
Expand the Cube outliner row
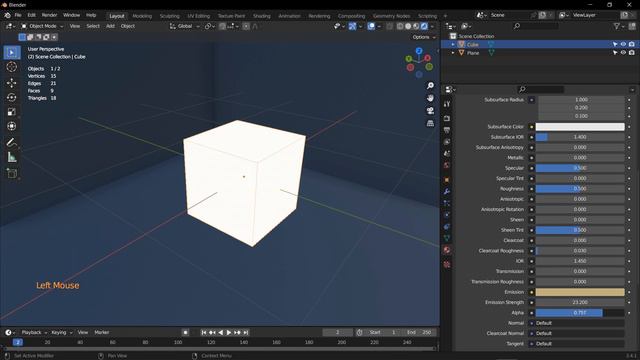click(453, 44)
